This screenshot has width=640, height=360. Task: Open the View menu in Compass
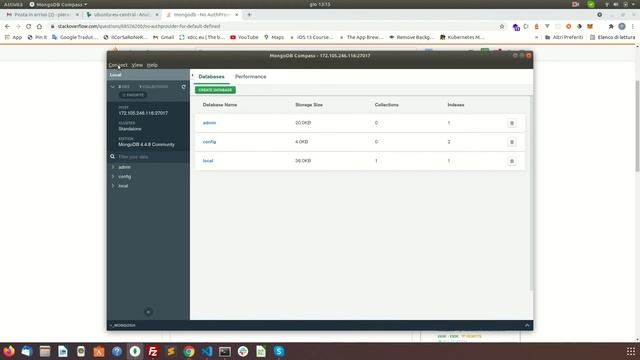[x=137, y=65]
